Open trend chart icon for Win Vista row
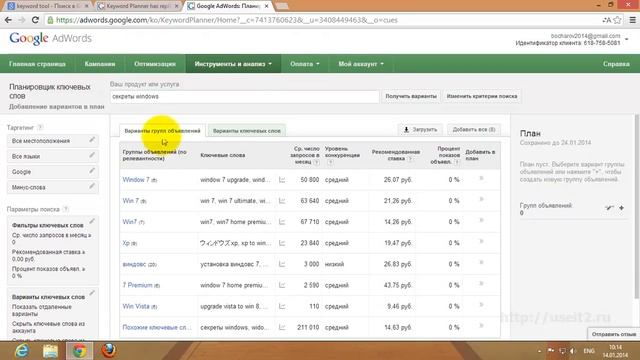This screenshot has height=360, width=640. coord(282,306)
